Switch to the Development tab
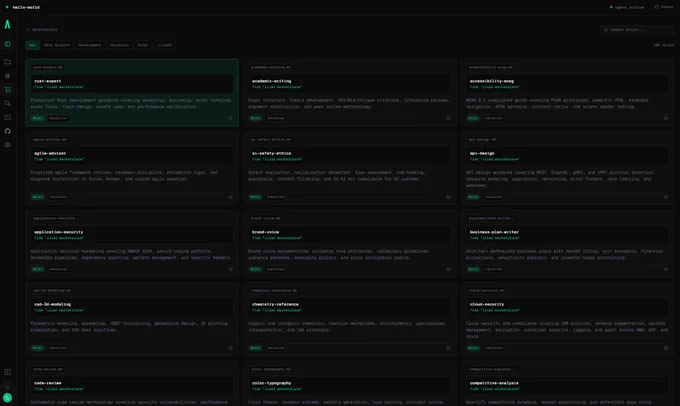 (x=89, y=45)
